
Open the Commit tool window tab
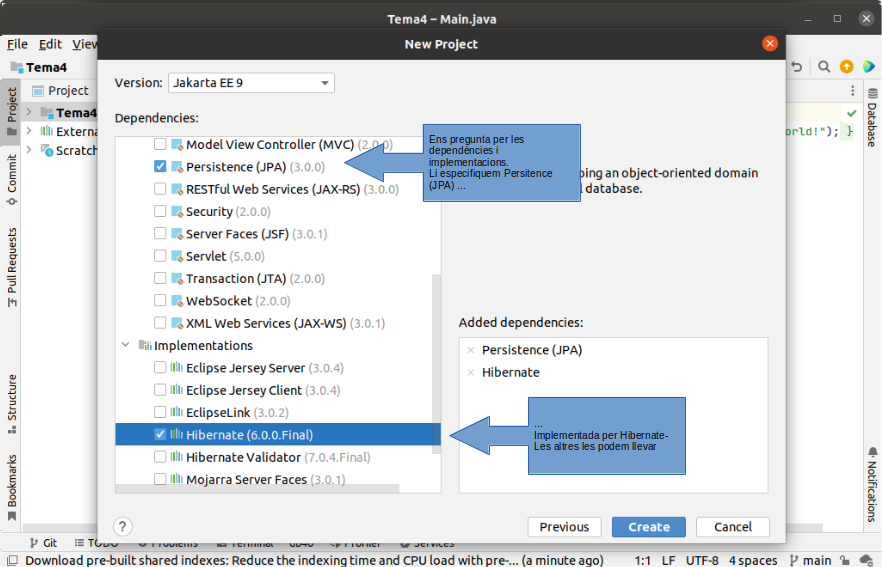[x=11, y=180]
